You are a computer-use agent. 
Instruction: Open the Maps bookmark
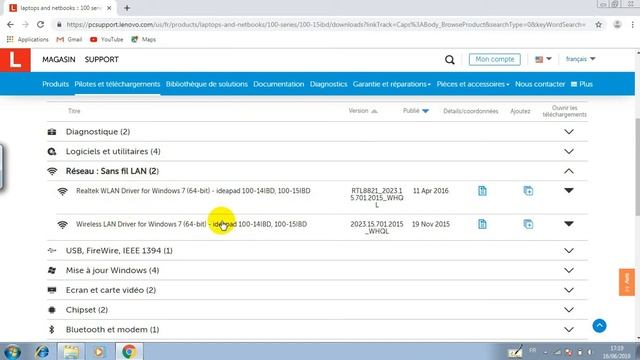143,40
